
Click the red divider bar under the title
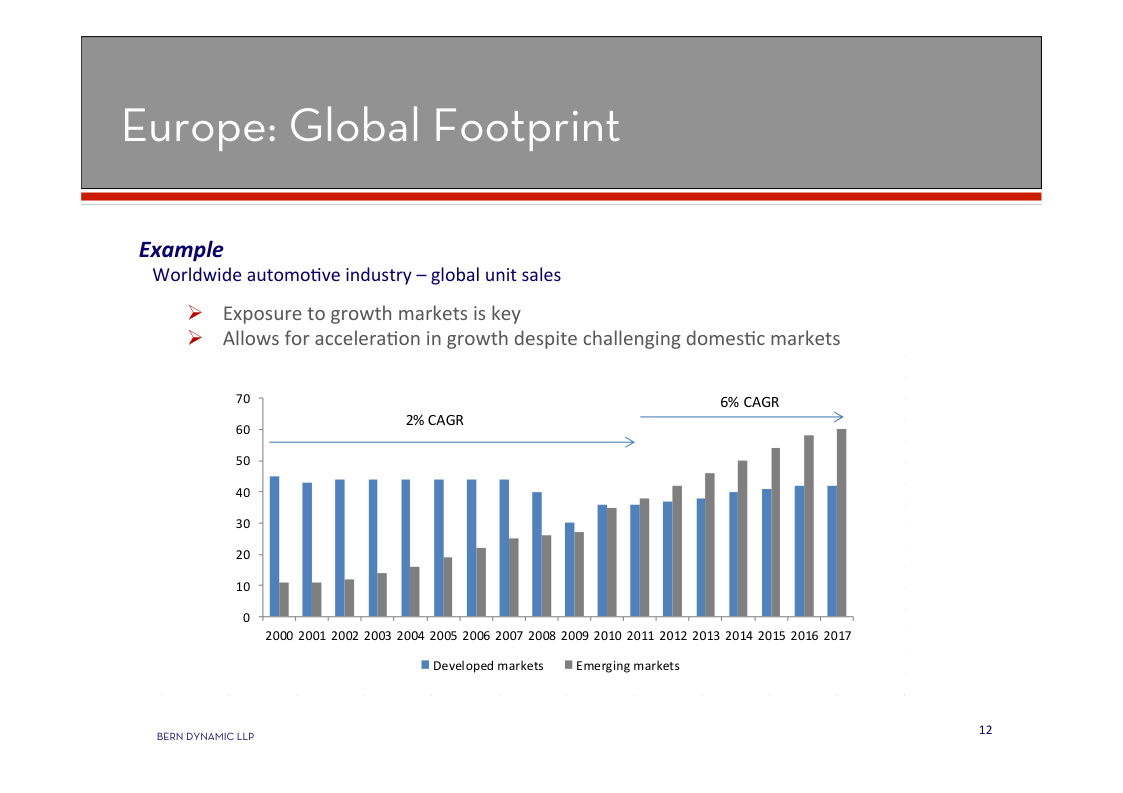(560, 197)
